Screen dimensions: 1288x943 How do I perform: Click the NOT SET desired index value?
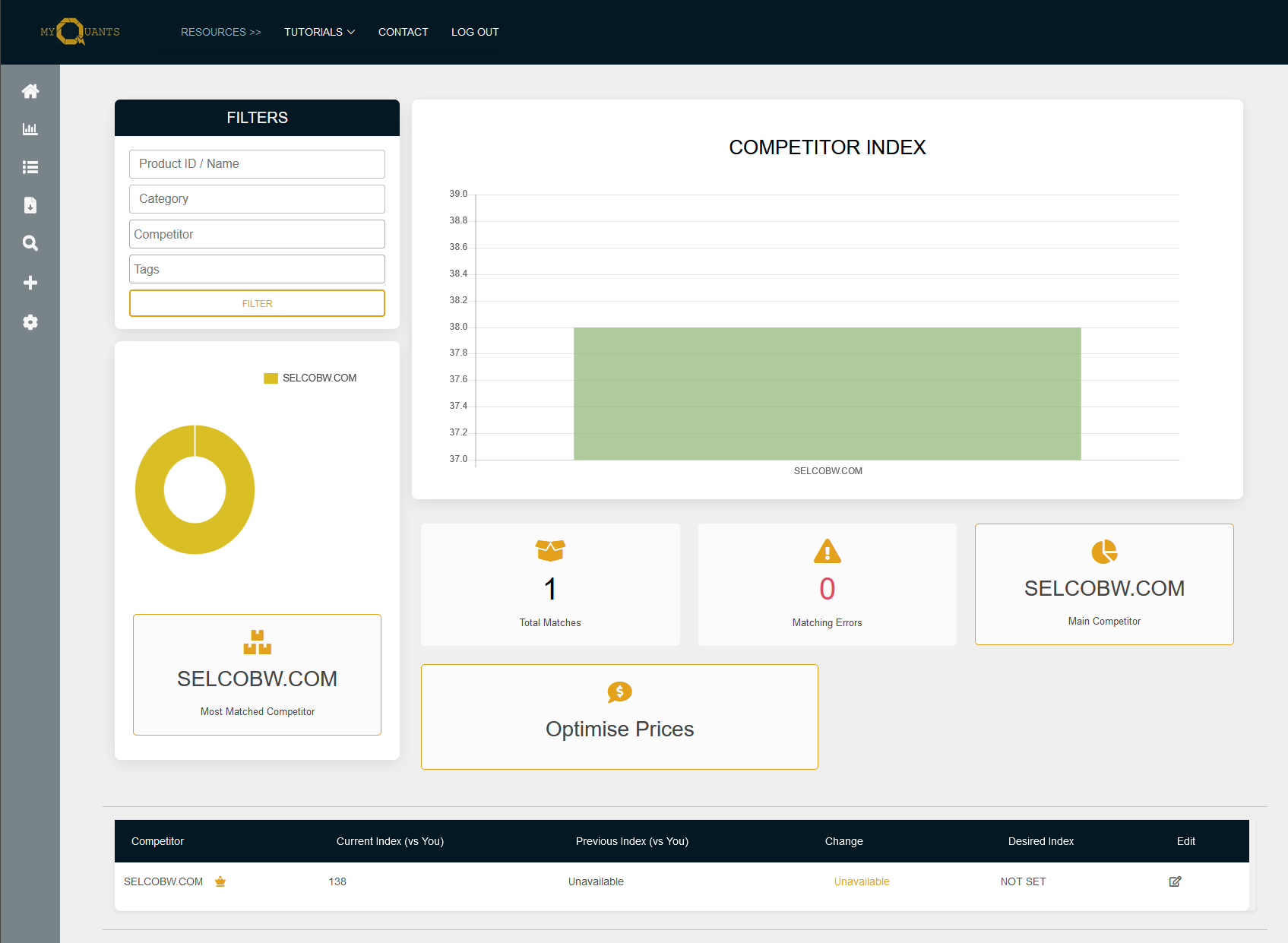click(1024, 881)
